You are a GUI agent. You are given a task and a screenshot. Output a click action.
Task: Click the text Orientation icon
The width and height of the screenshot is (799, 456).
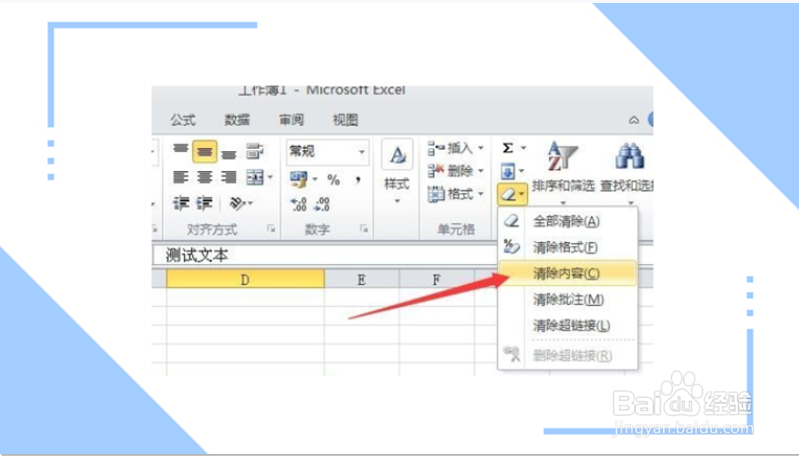pyautogui.click(x=237, y=203)
